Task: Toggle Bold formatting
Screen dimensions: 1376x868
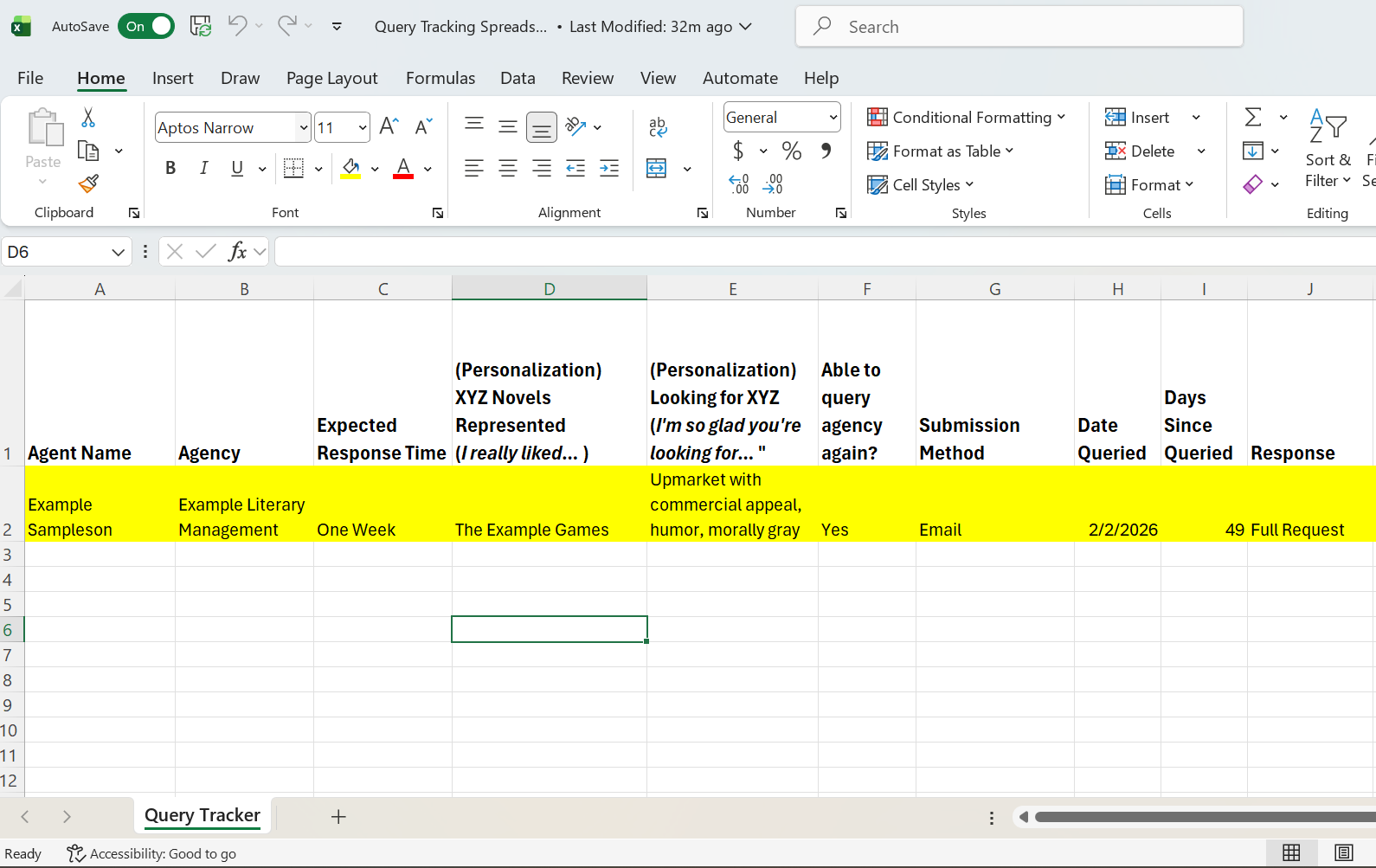Action: pos(170,168)
